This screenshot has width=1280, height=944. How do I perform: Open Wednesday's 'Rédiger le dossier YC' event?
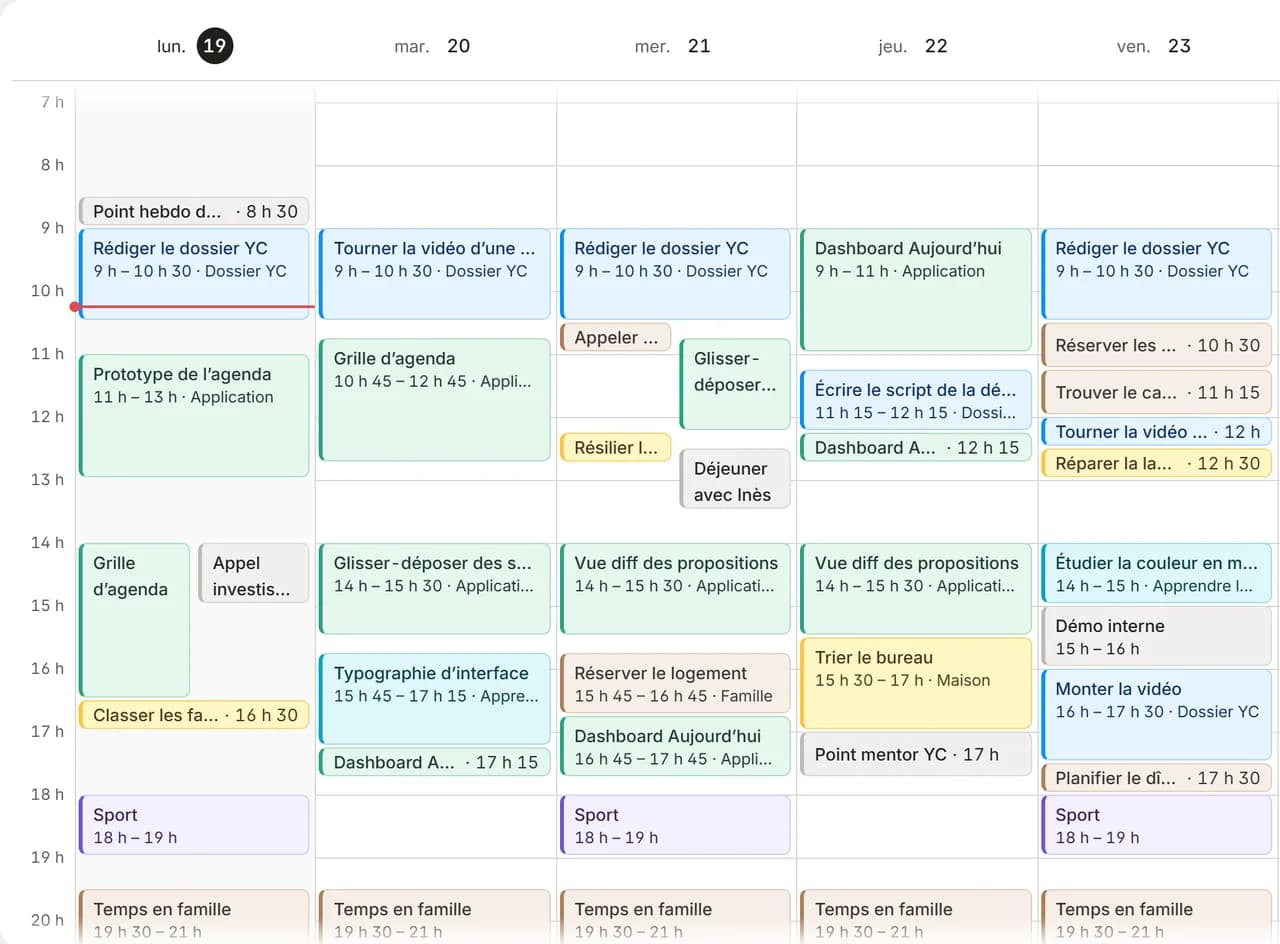click(675, 274)
